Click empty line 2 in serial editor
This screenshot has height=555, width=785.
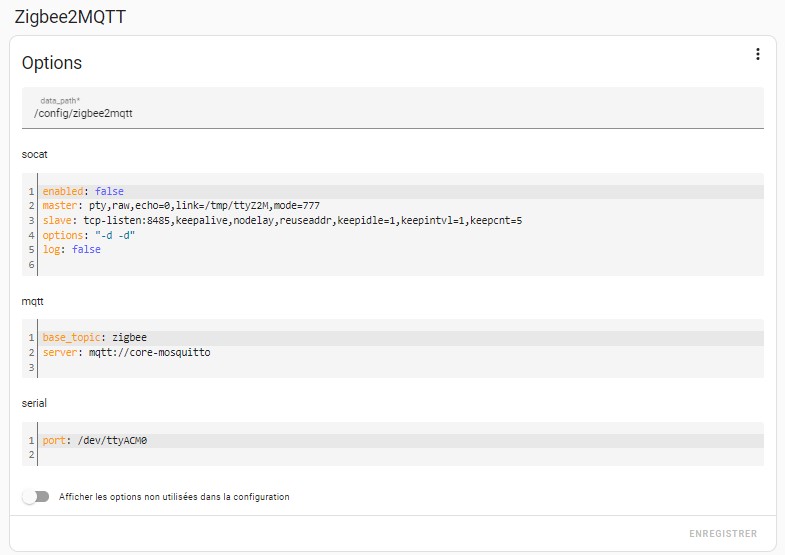[x=401, y=455]
